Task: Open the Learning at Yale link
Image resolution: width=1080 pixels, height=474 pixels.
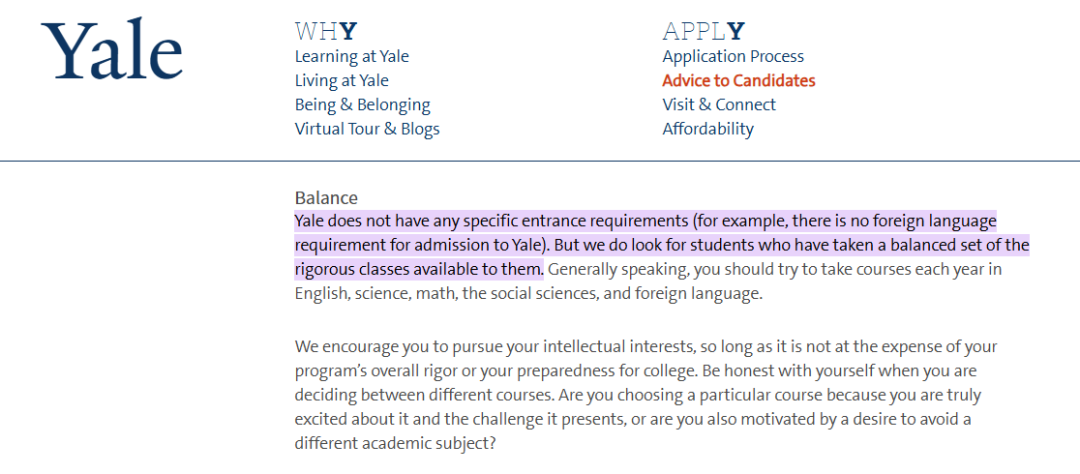Action: pyautogui.click(x=351, y=56)
